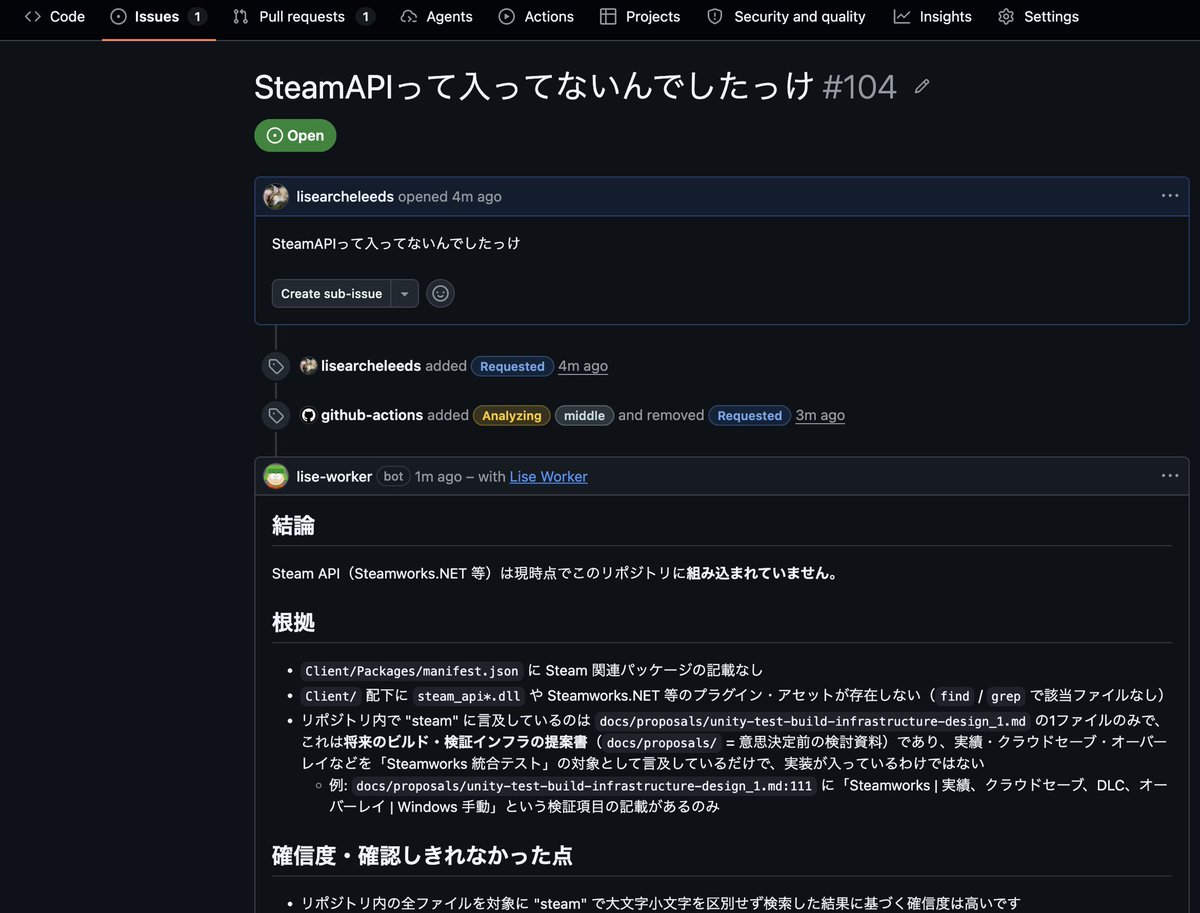Go to the Agents tab
This screenshot has width=1200, height=913.
(436, 17)
